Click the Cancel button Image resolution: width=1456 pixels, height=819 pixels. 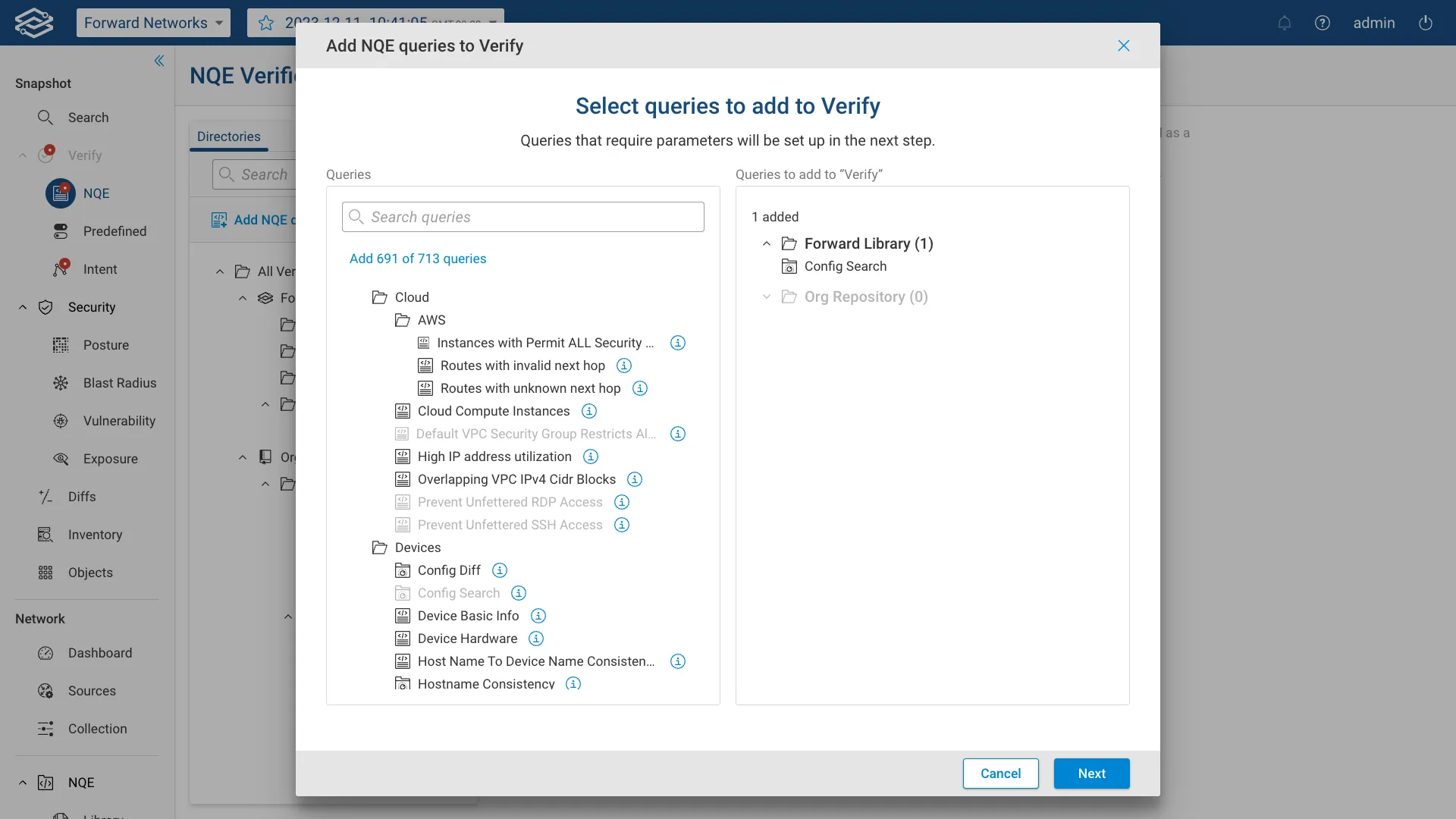point(1000,773)
